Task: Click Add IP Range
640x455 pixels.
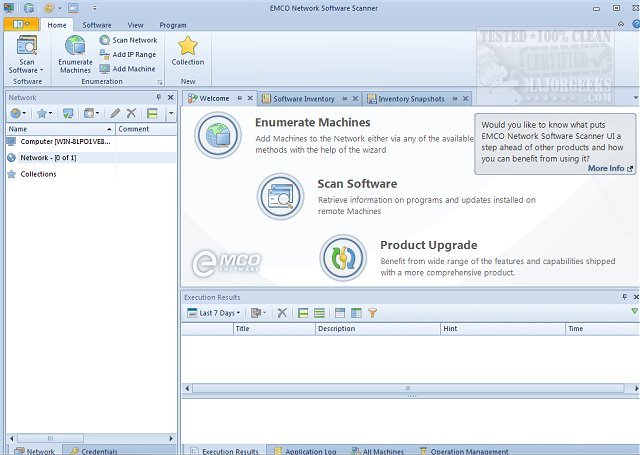Action: point(128,54)
